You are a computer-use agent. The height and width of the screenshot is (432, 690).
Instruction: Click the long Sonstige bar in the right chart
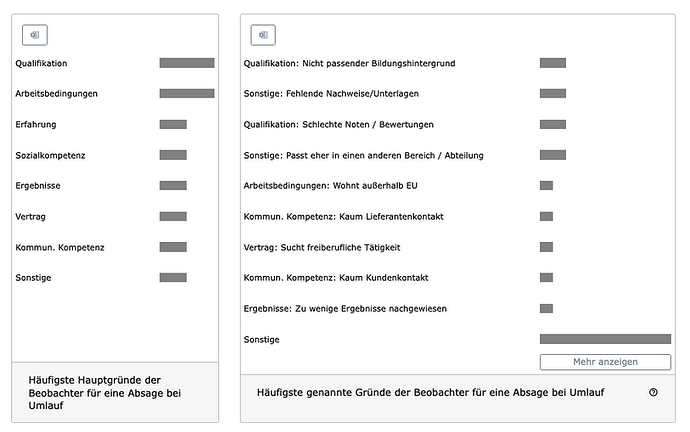click(605, 340)
